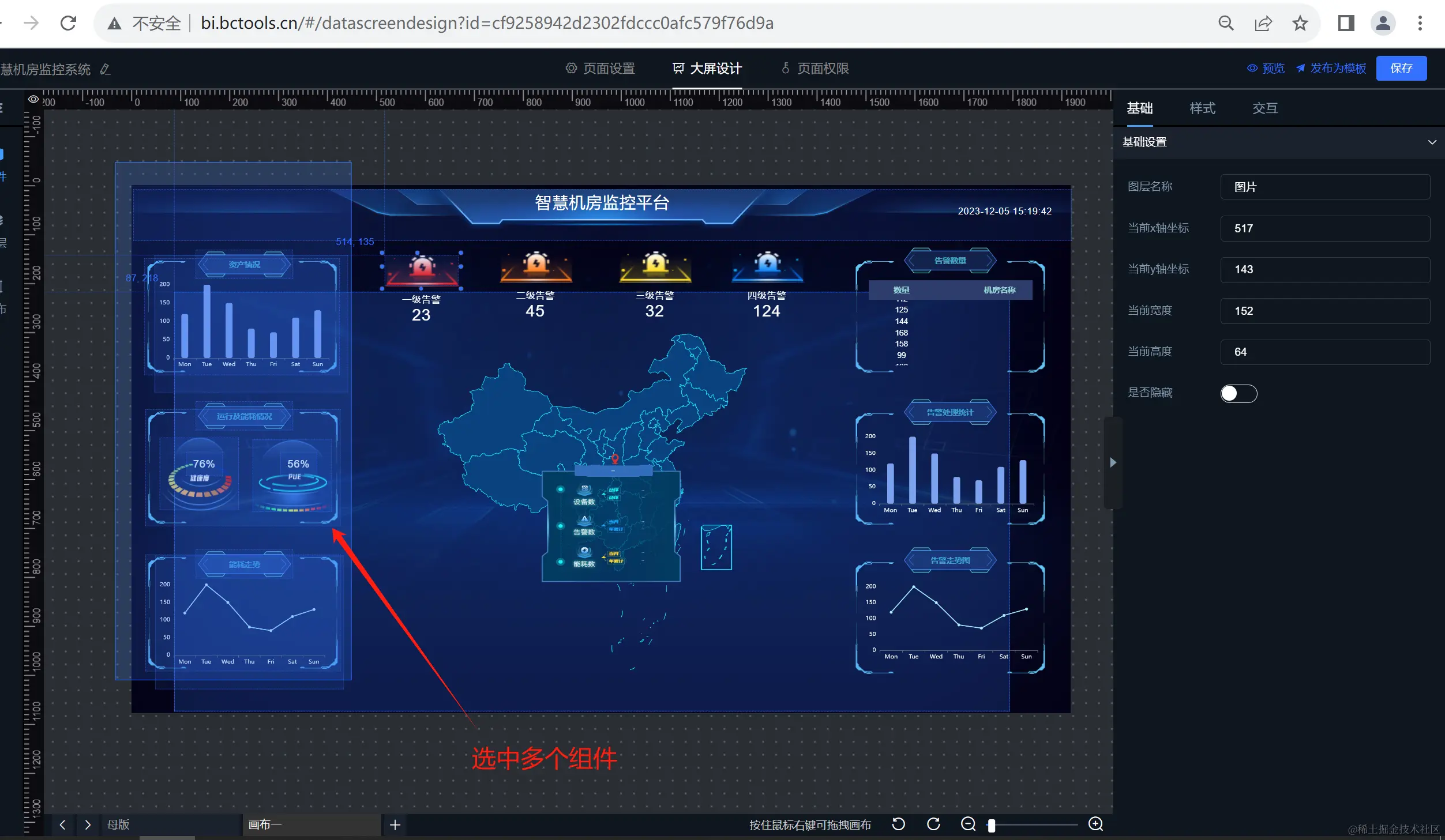Click the canvas zoom slider handle
The image size is (1445, 840).
click(991, 825)
